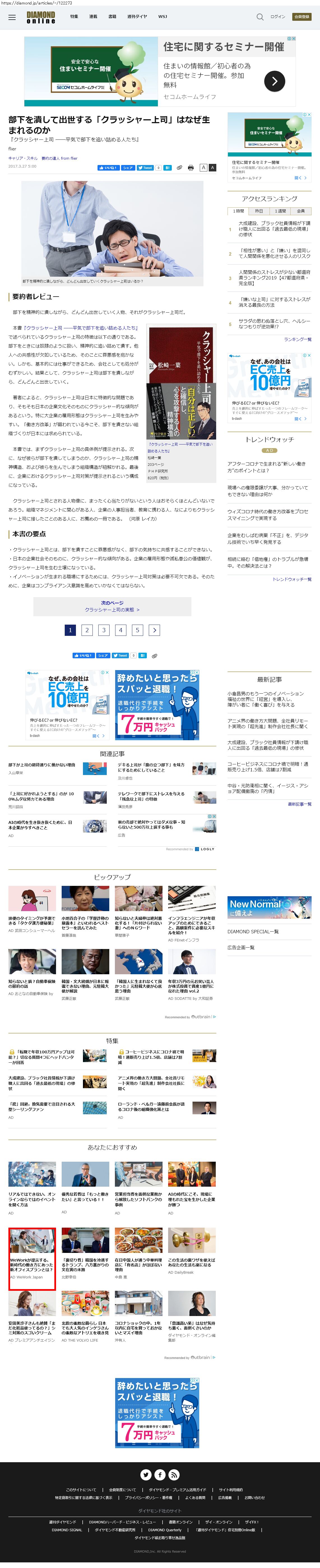Open the hamburger menu icon
Image resolution: width=320 pixels, height=1568 pixels.
pyautogui.click(x=11, y=17)
